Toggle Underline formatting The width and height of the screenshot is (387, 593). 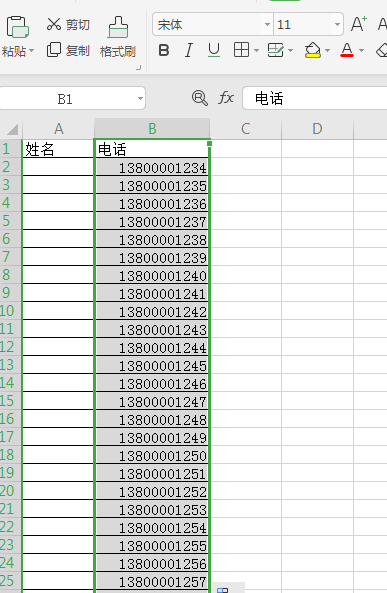click(x=214, y=50)
